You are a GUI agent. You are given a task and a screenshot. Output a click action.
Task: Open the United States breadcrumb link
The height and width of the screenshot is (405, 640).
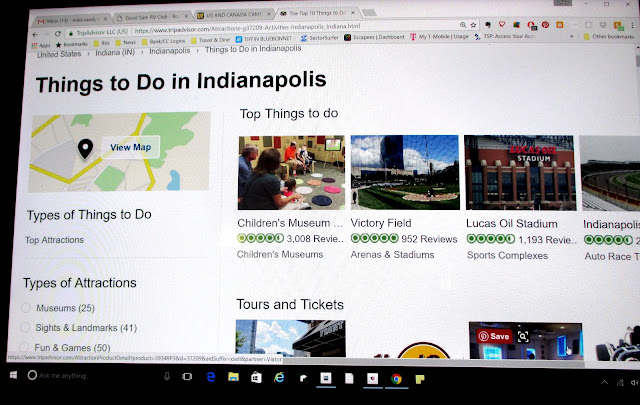pyautogui.click(x=59, y=54)
